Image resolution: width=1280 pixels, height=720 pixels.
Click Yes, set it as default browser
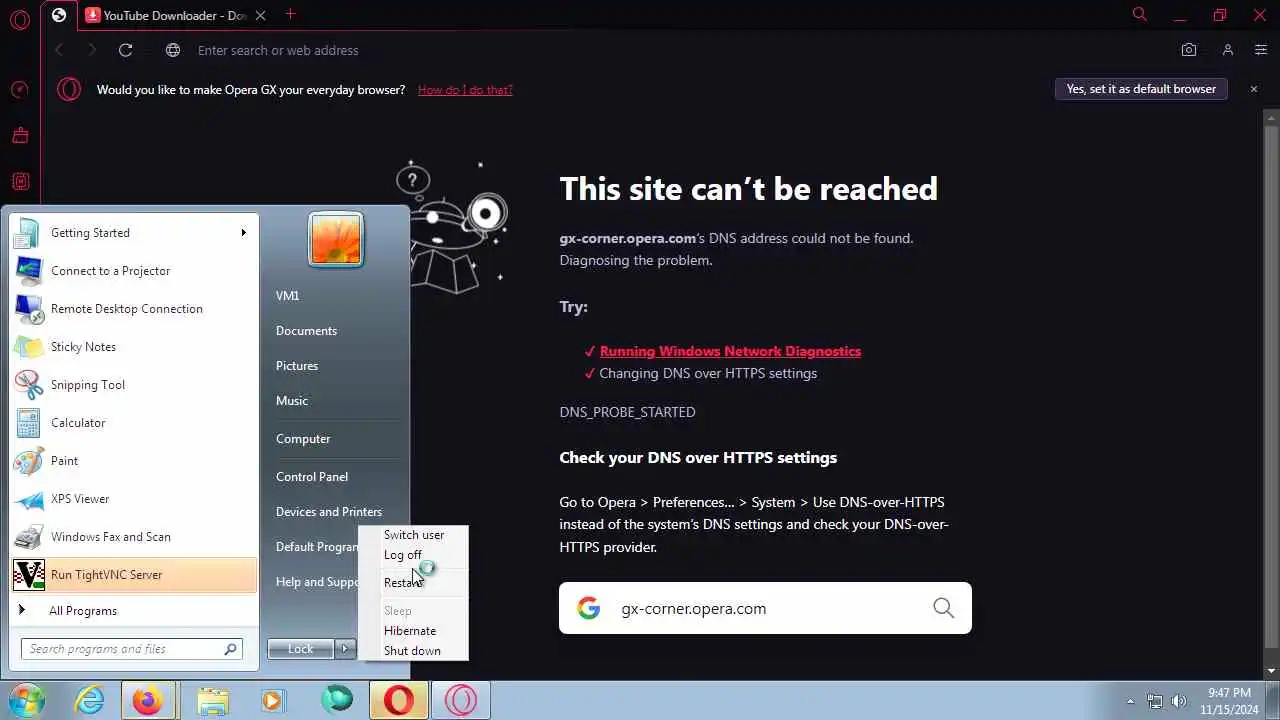tap(1141, 89)
